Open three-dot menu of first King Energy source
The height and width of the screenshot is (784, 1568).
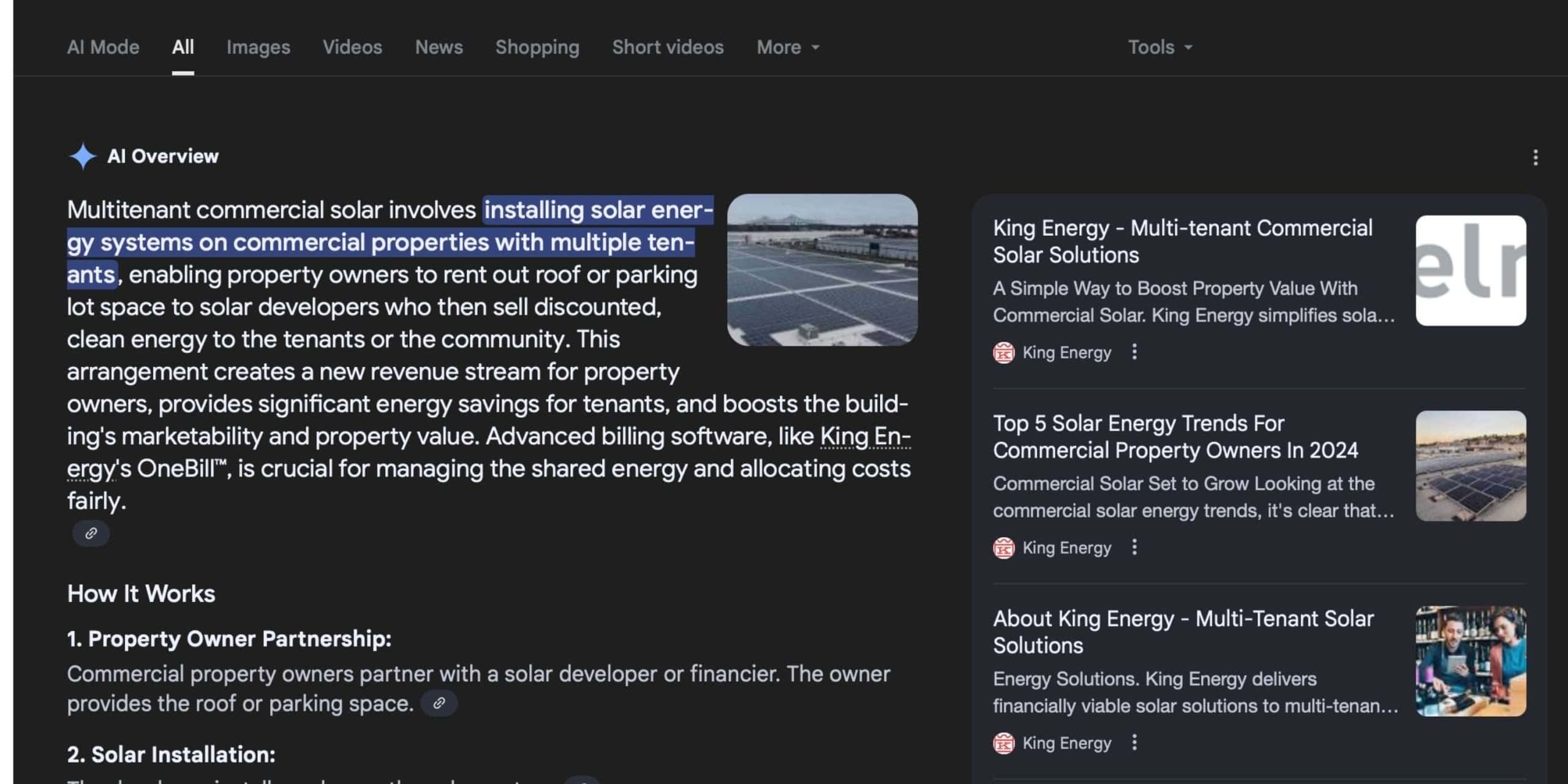[1134, 352]
